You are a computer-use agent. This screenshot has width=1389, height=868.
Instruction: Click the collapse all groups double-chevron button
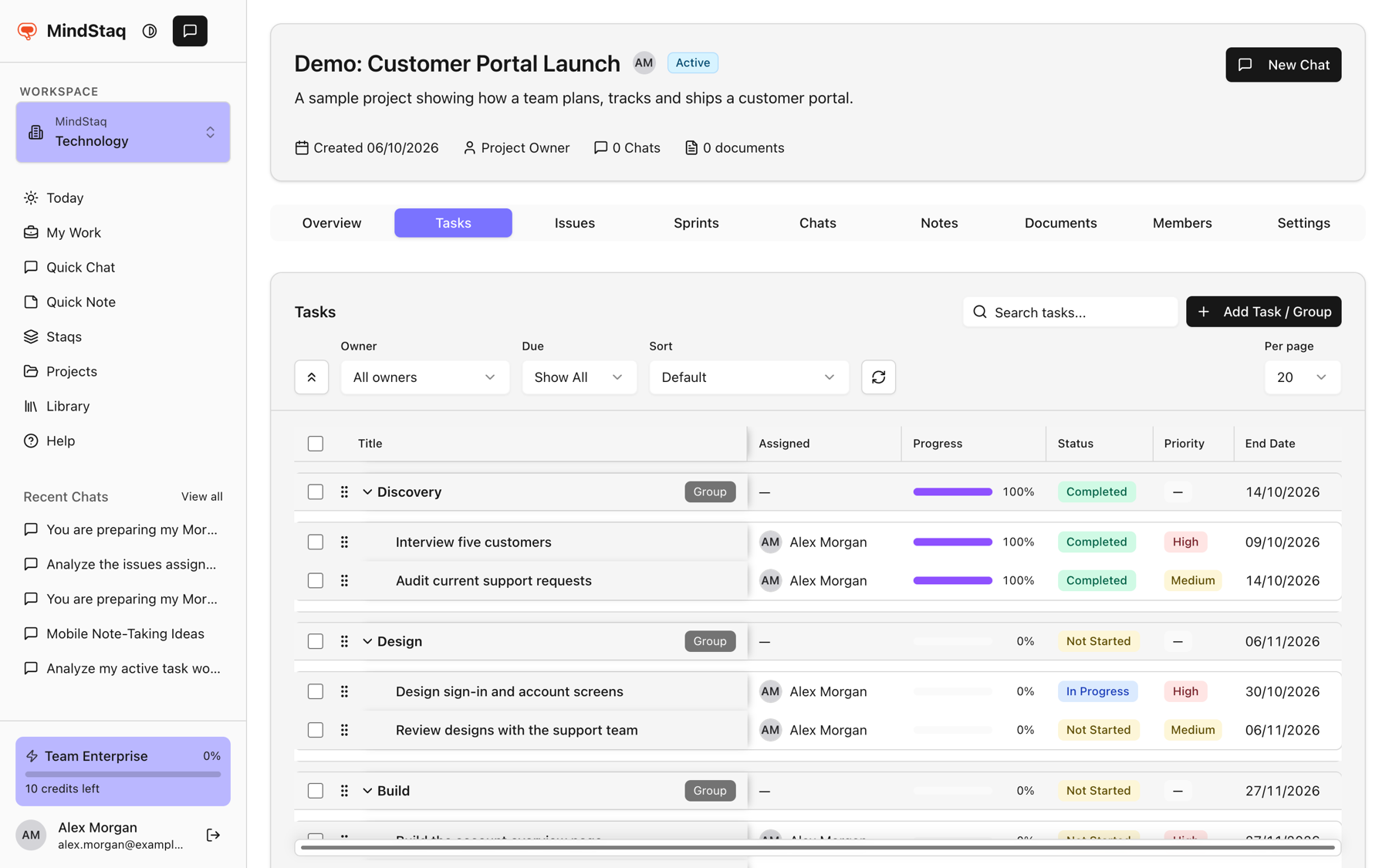pyautogui.click(x=312, y=377)
